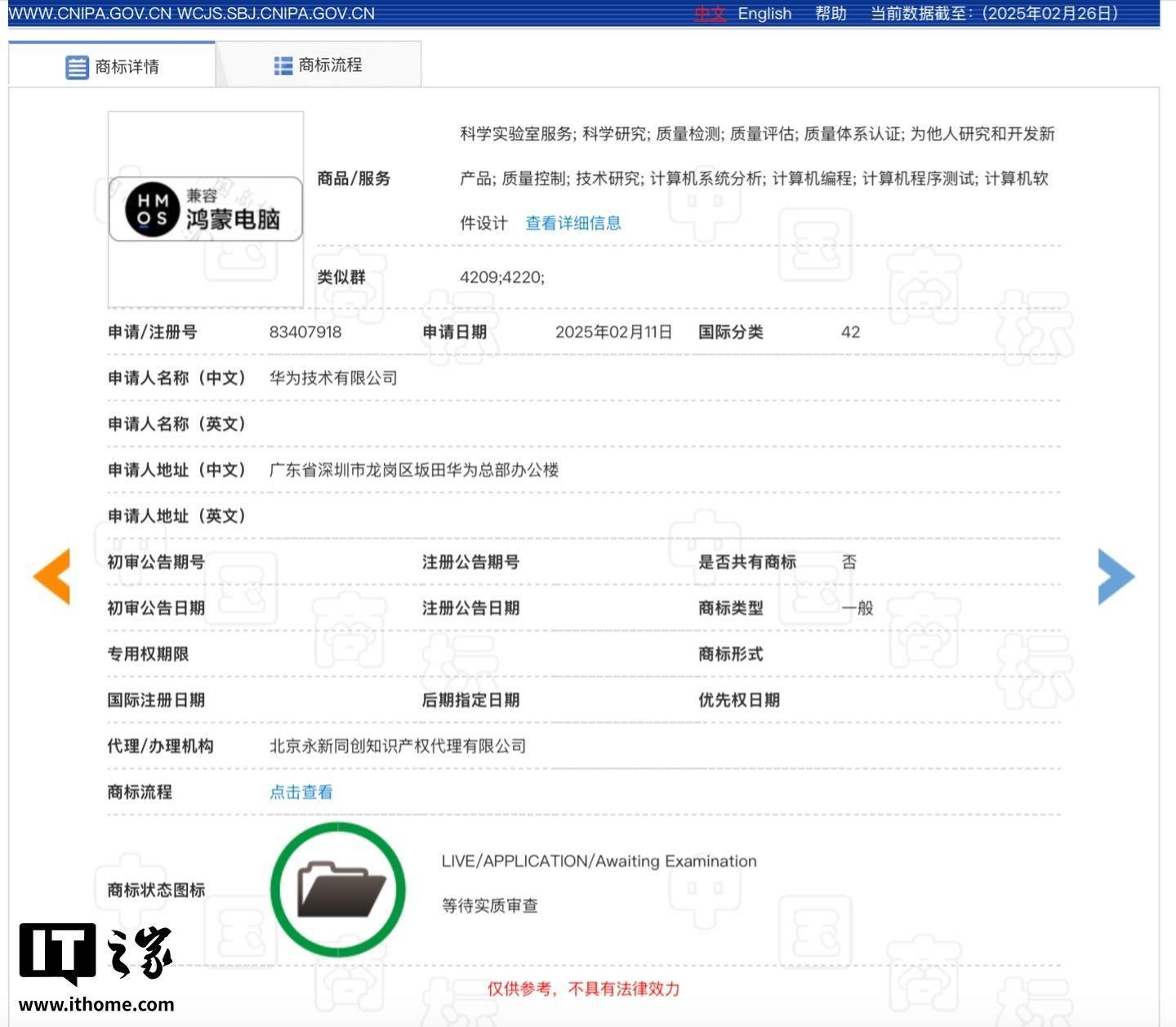Click the 商标流程 grid icon
The height and width of the screenshot is (1027, 1176).
[x=283, y=65]
